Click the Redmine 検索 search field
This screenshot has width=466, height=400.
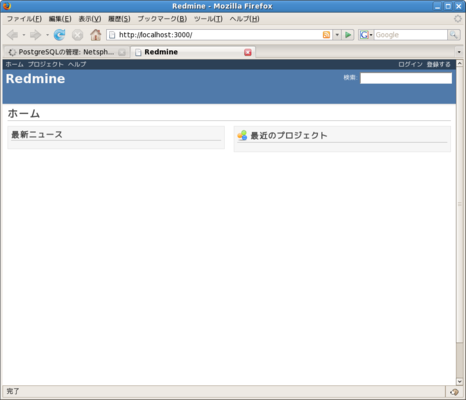pyautogui.click(x=406, y=78)
